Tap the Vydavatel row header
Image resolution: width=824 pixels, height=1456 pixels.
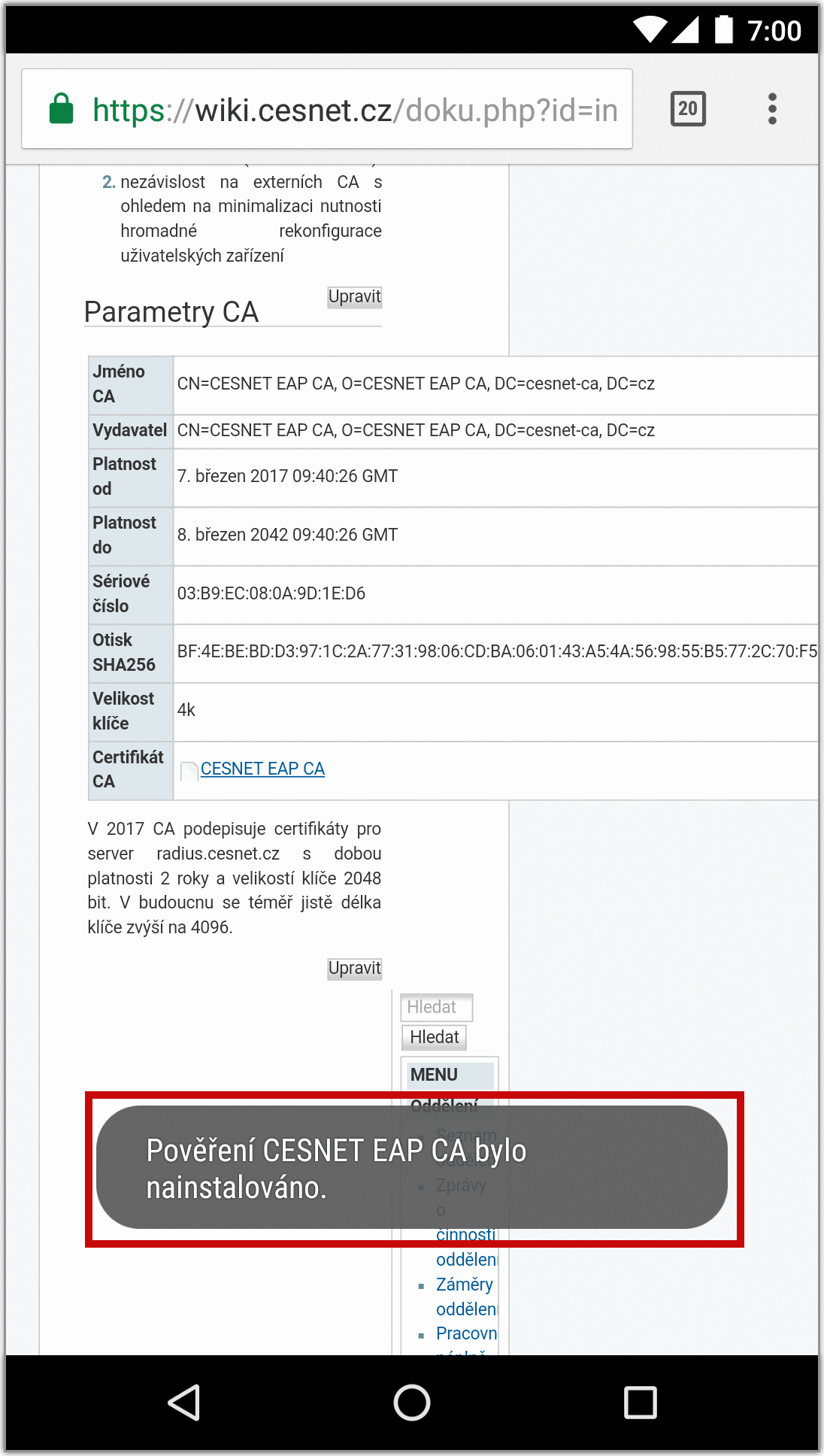click(131, 430)
